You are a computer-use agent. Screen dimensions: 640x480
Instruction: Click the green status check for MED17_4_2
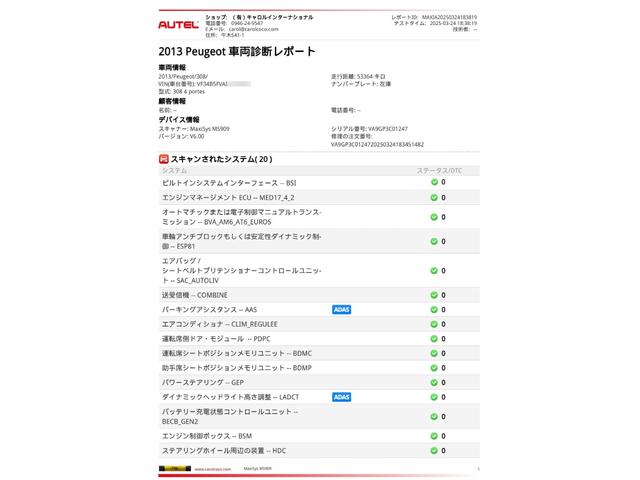coord(434,198)
